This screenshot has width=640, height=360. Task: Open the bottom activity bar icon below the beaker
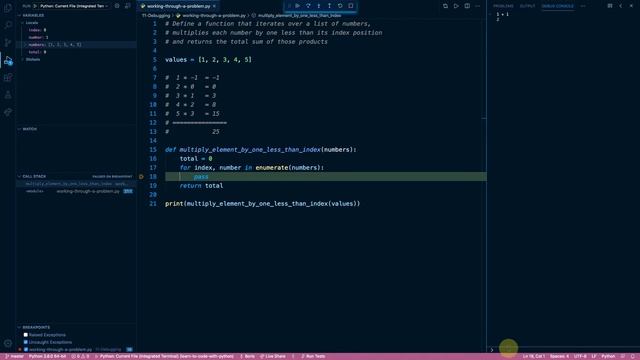click(x=8, y=112)
